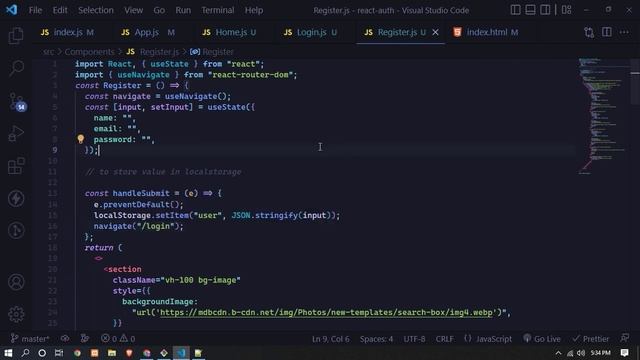Open the Git graph circular icon in sidebar
The height and width of the screenshot is (360, 640).
(16, 231)
